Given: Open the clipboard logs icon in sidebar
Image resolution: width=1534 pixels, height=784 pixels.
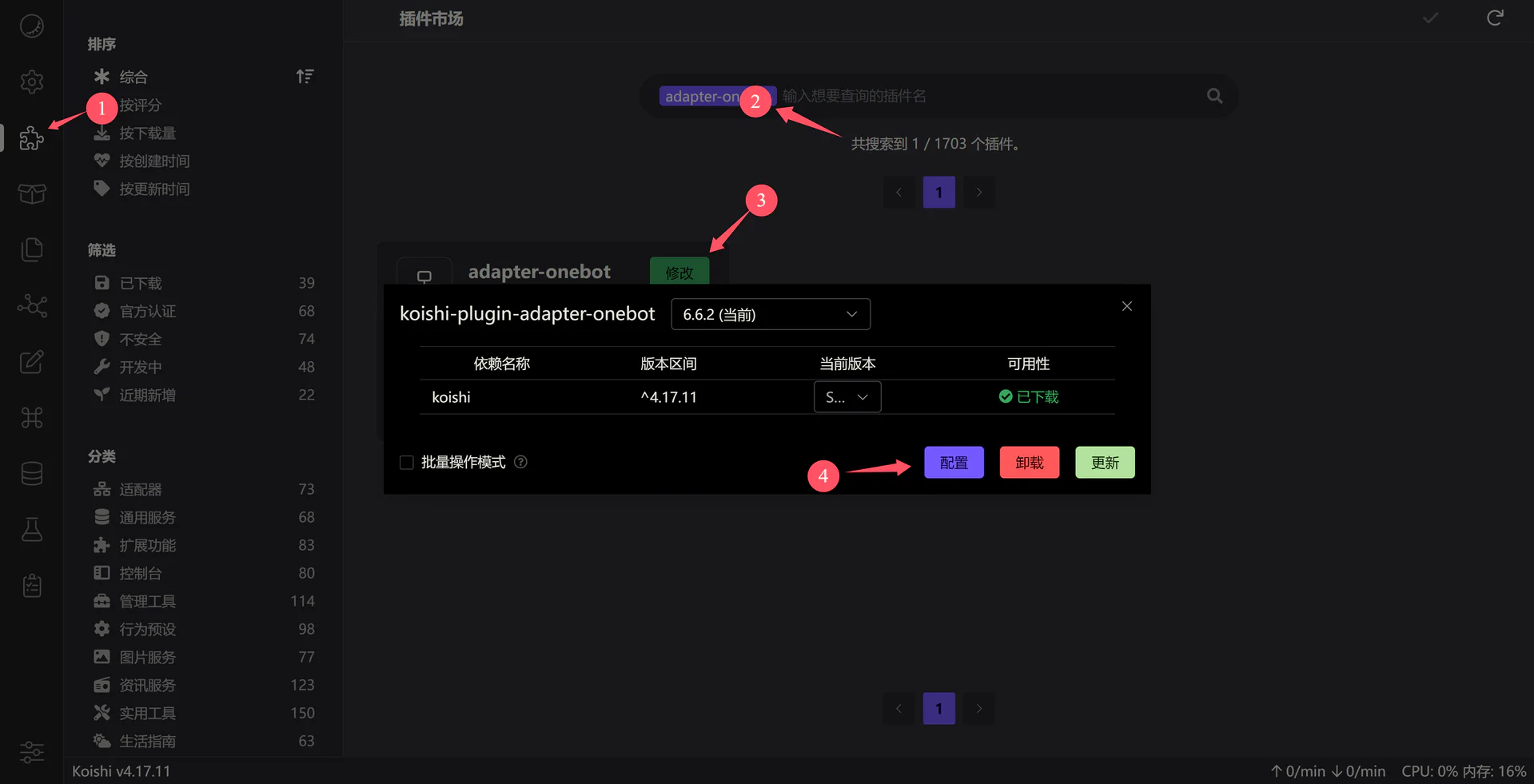Looking at the screenshot, I should [x=32, y=585].
